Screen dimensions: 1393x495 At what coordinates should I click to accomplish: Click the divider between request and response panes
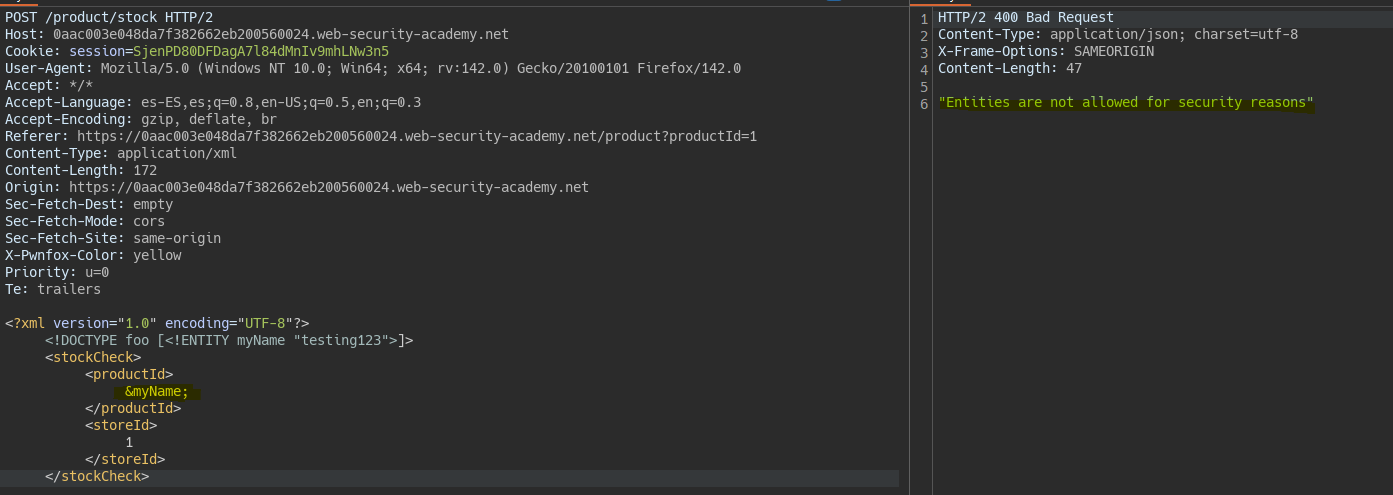coord(909,250)
